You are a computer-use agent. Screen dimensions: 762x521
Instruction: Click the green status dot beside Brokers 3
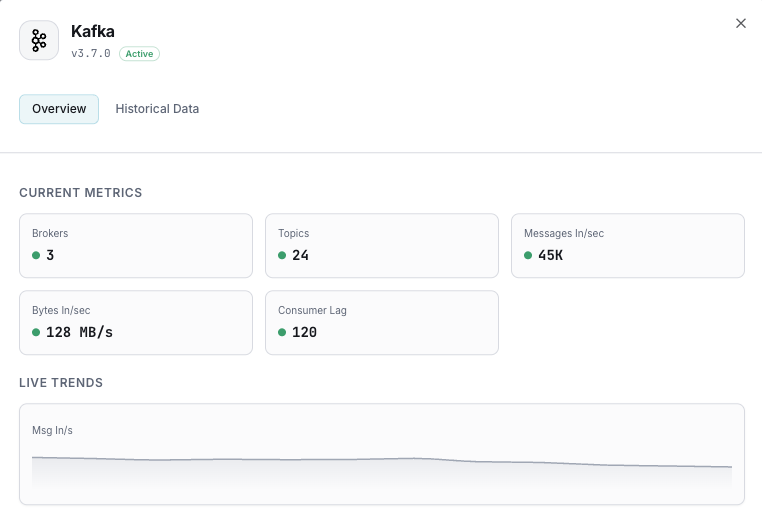[36, 255]
